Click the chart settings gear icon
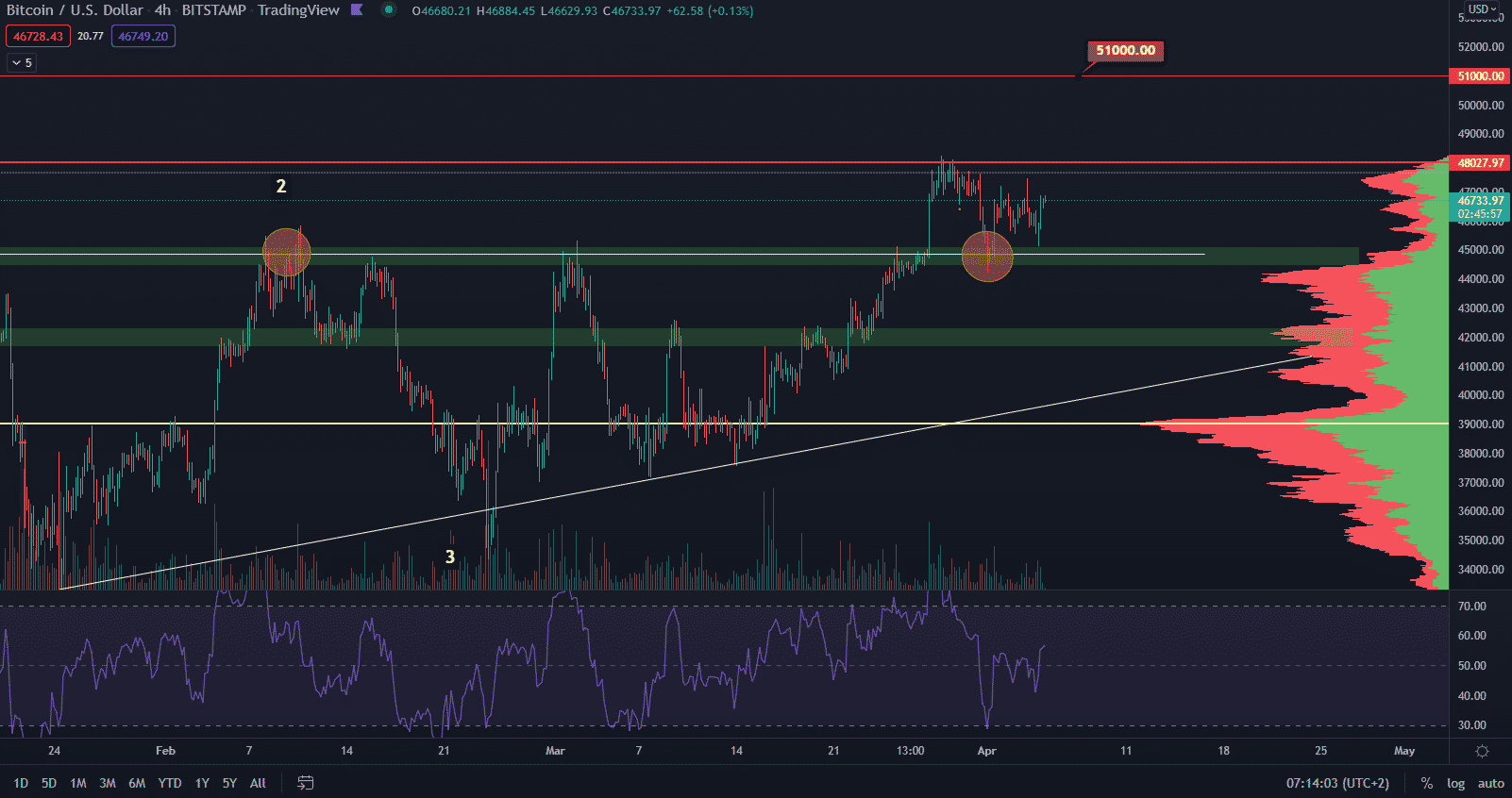Image resolution: width=1512 pixels, height=798 pixels. coord(1482,752)
